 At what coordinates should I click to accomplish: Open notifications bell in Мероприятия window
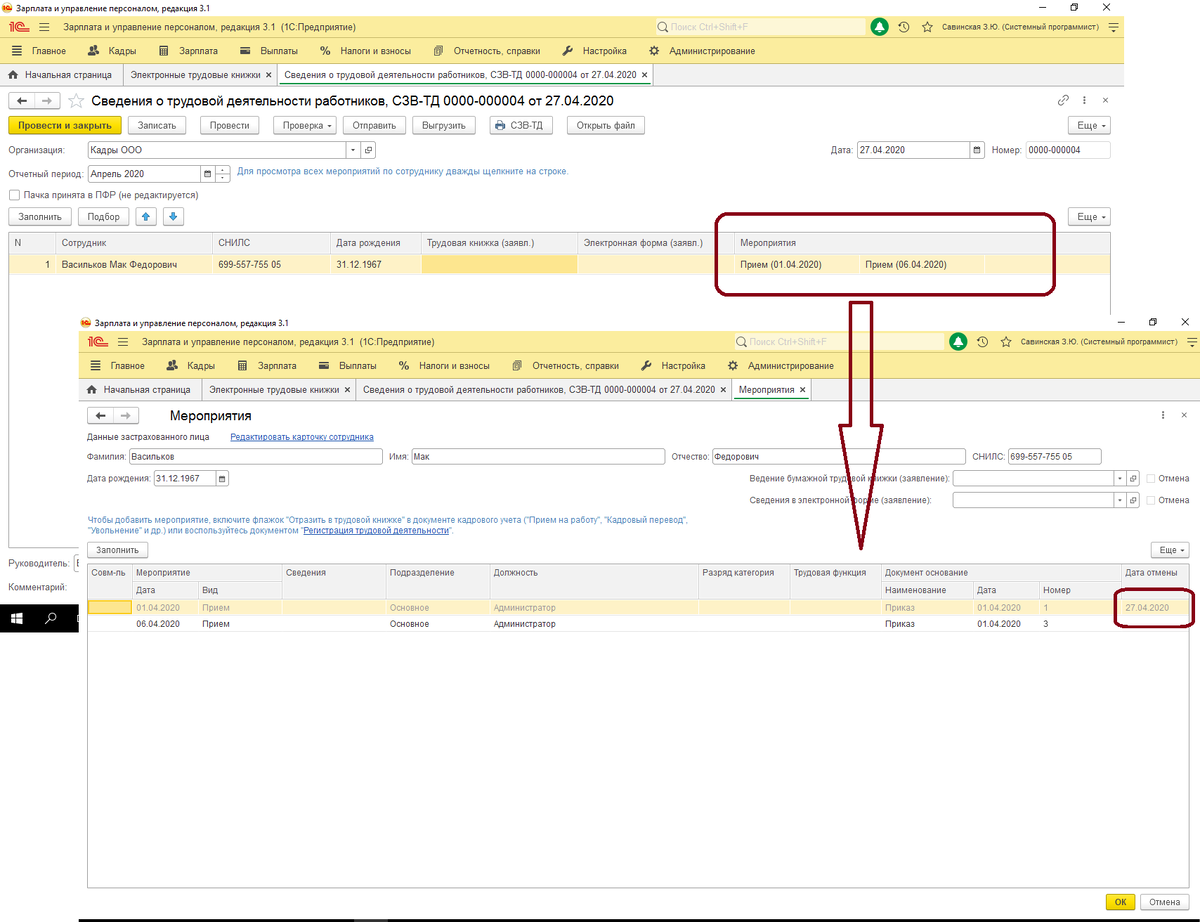point(958,342)
